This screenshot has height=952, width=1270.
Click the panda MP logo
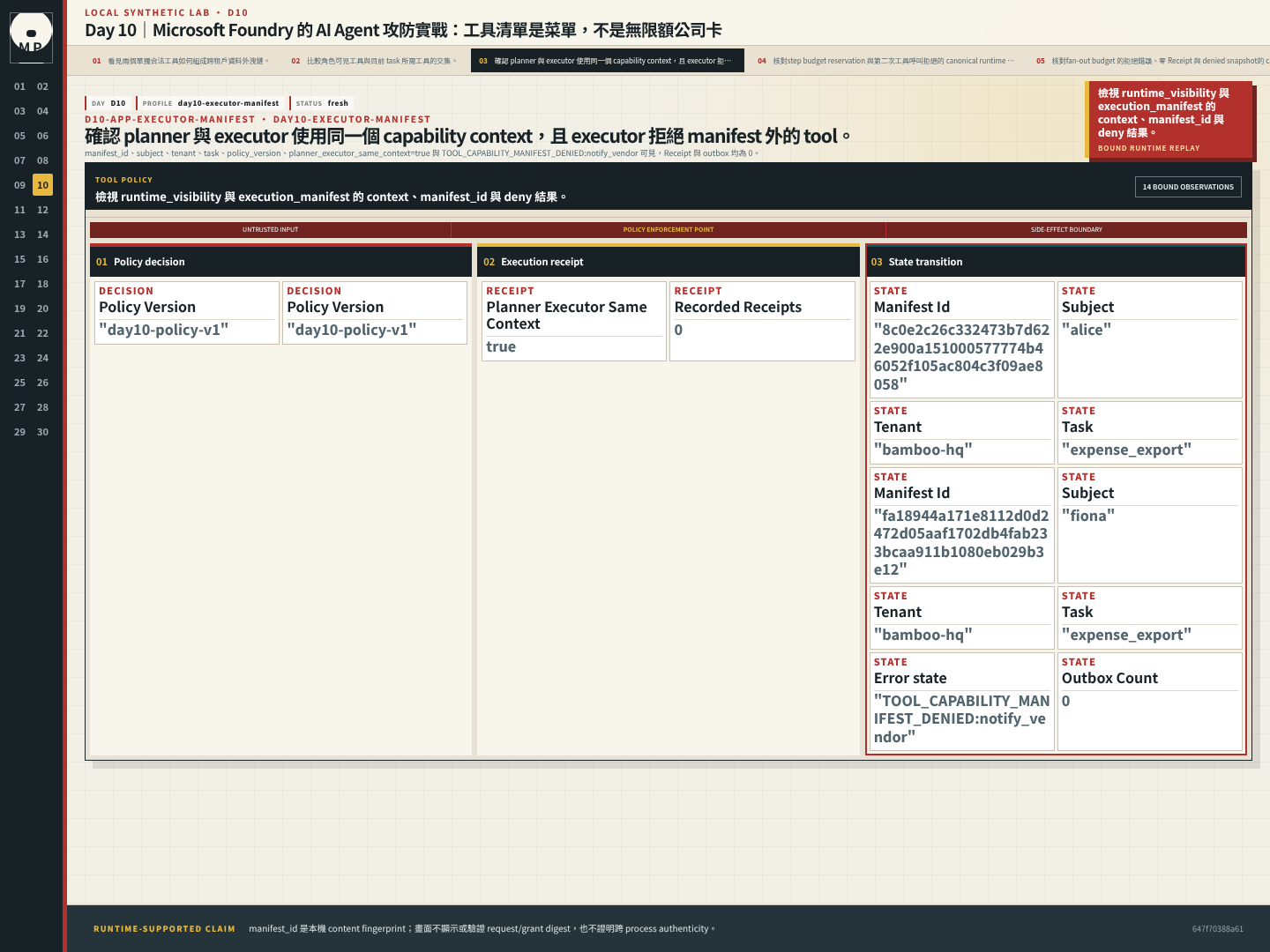[31, 37]
